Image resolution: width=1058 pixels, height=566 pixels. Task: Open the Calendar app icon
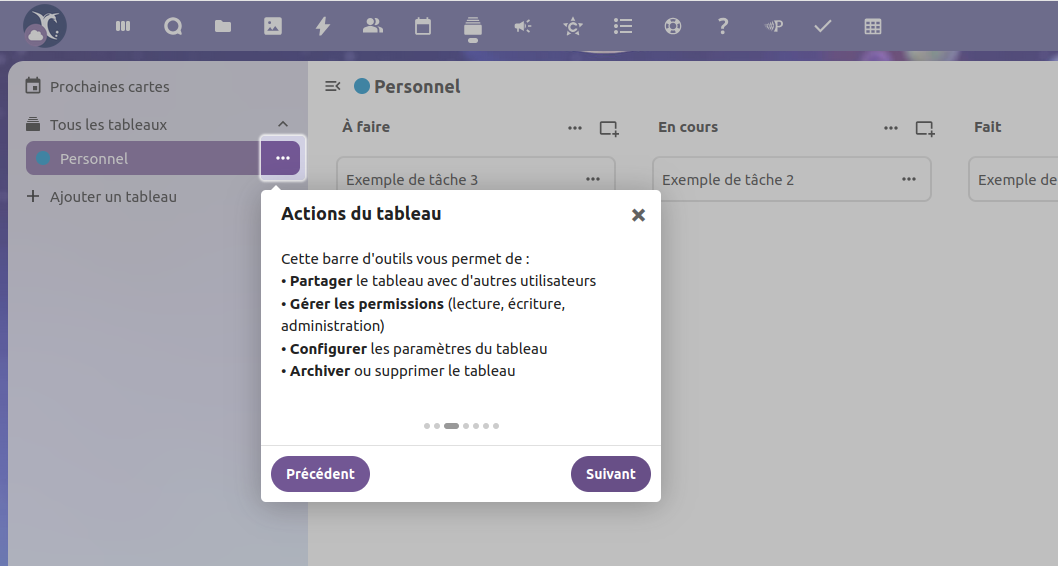[423, 27]
